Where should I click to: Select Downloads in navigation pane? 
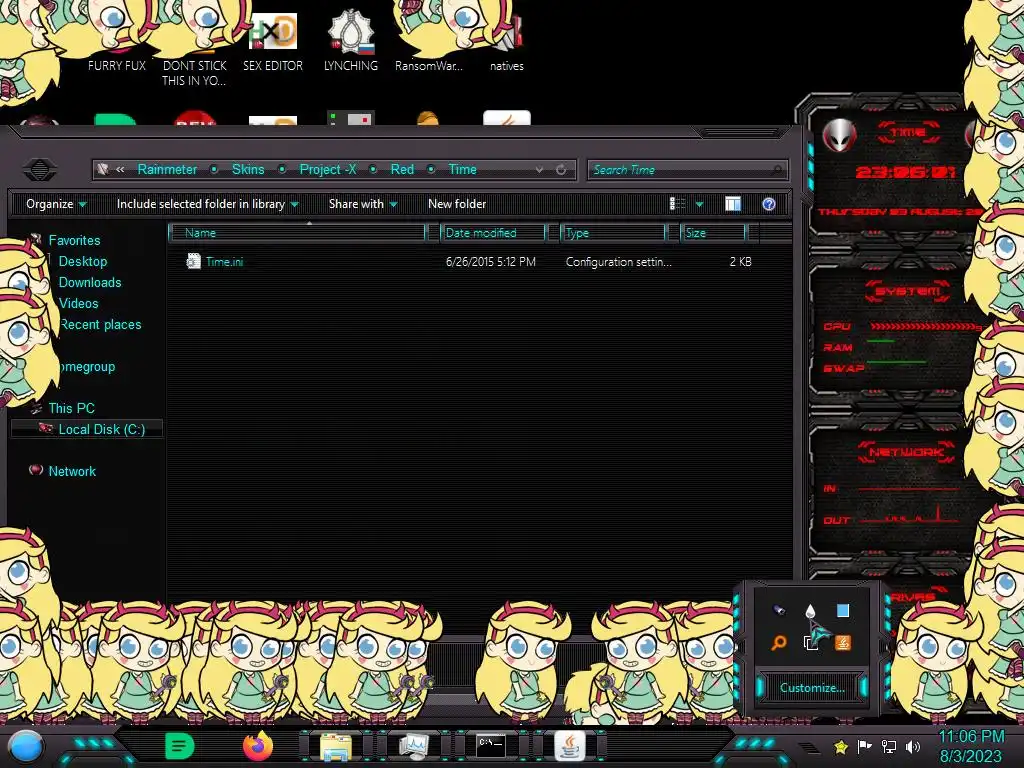pos(90,282)
